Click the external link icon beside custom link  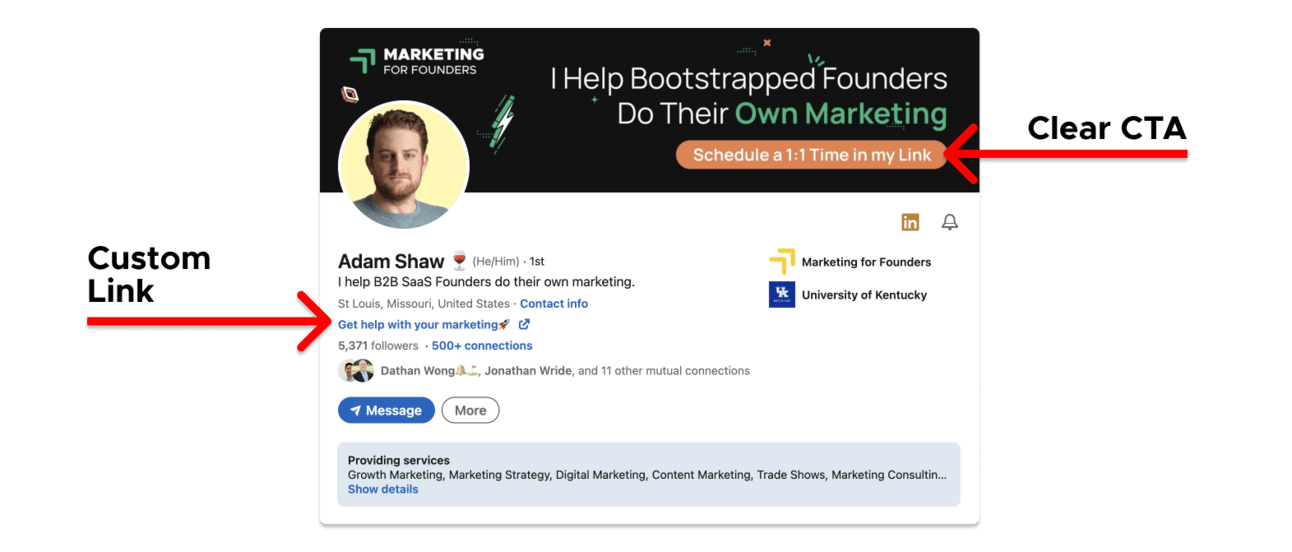coord(524,325)
